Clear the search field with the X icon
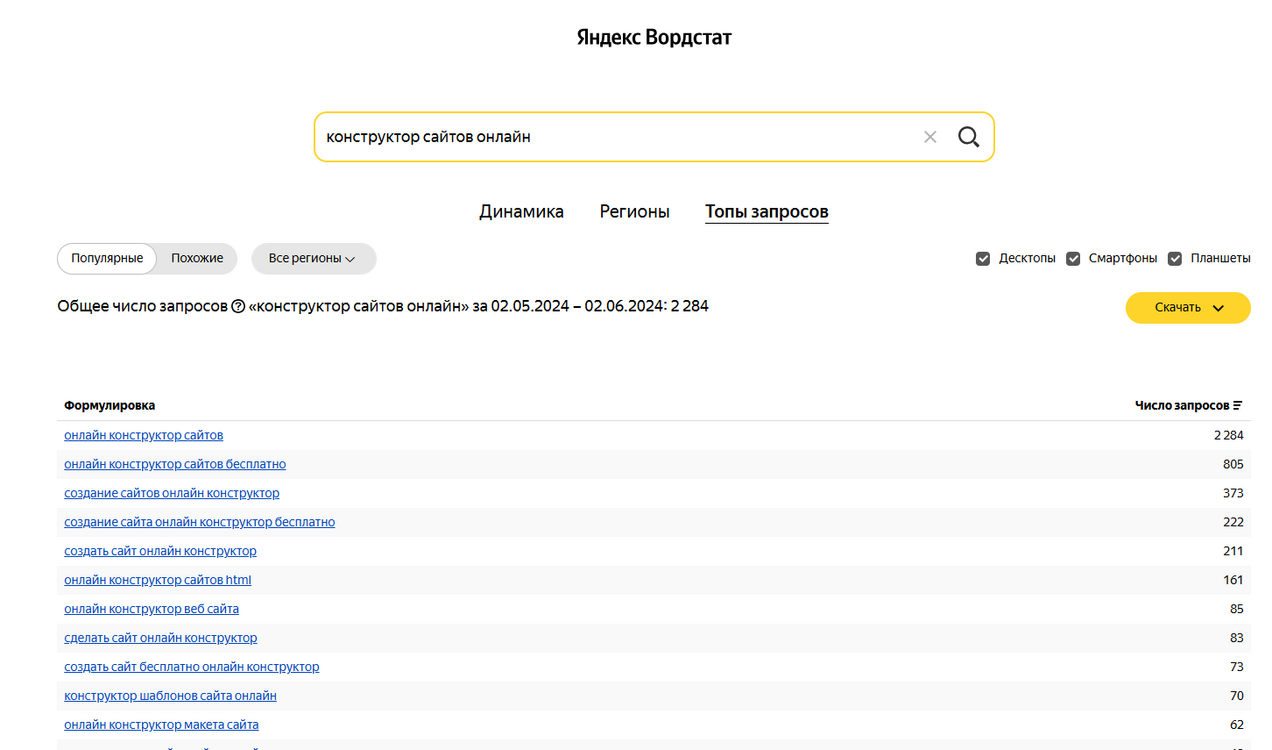The image size is (1272, 750). tap(930, 137)
